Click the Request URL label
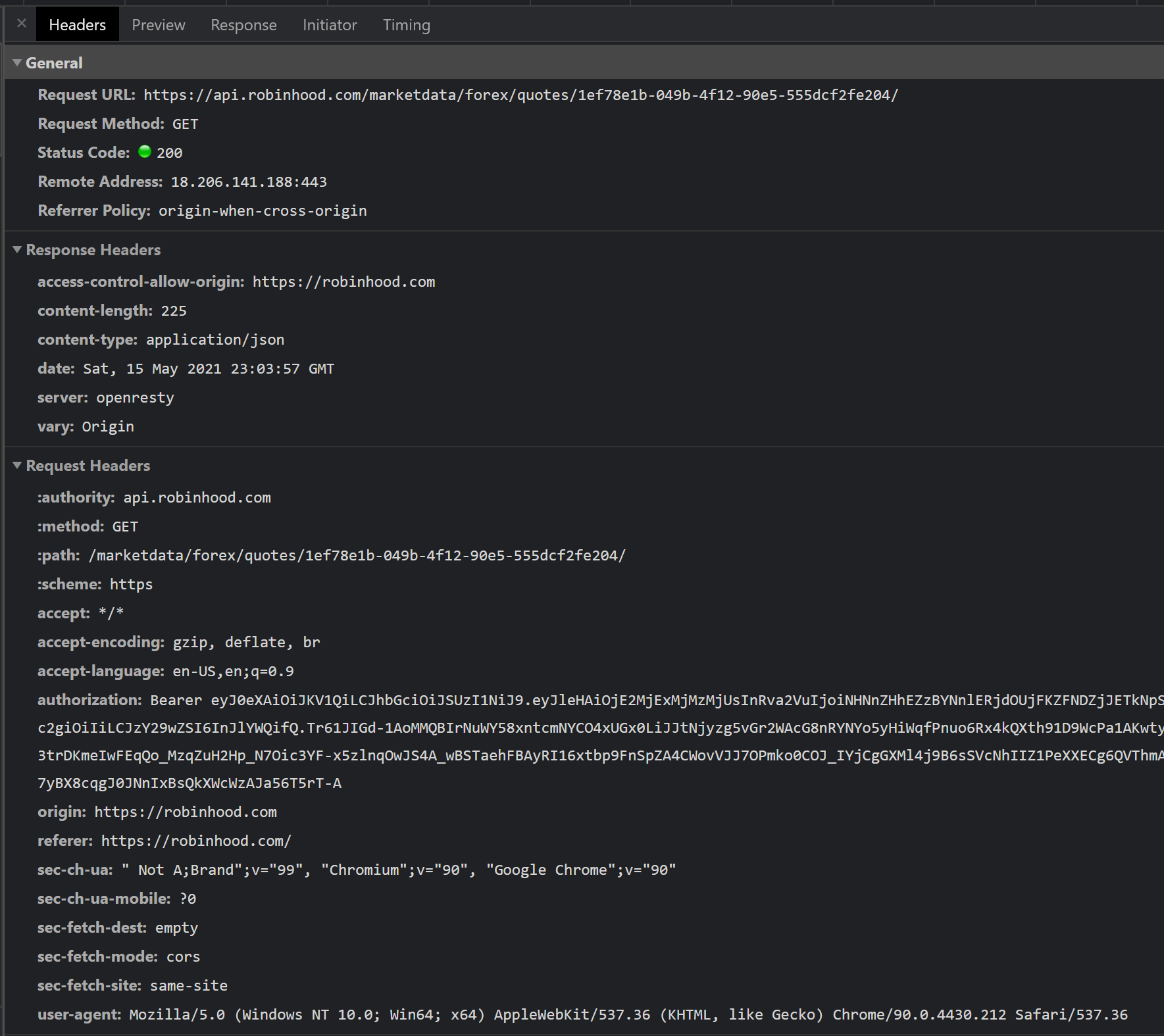 (x=86, y=95)
